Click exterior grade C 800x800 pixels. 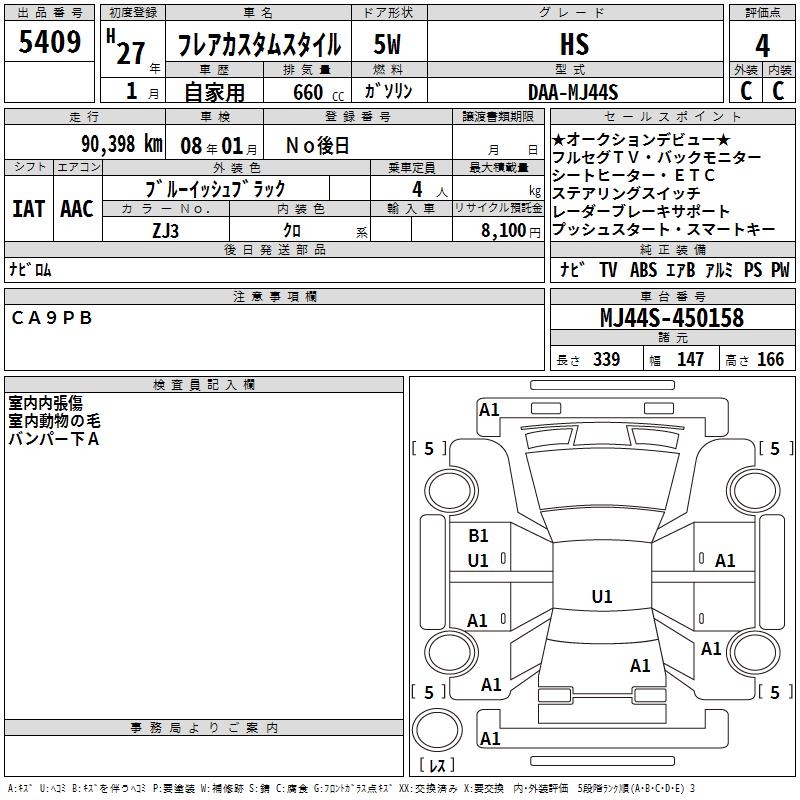pyautogui.click(x=746, y=91)
